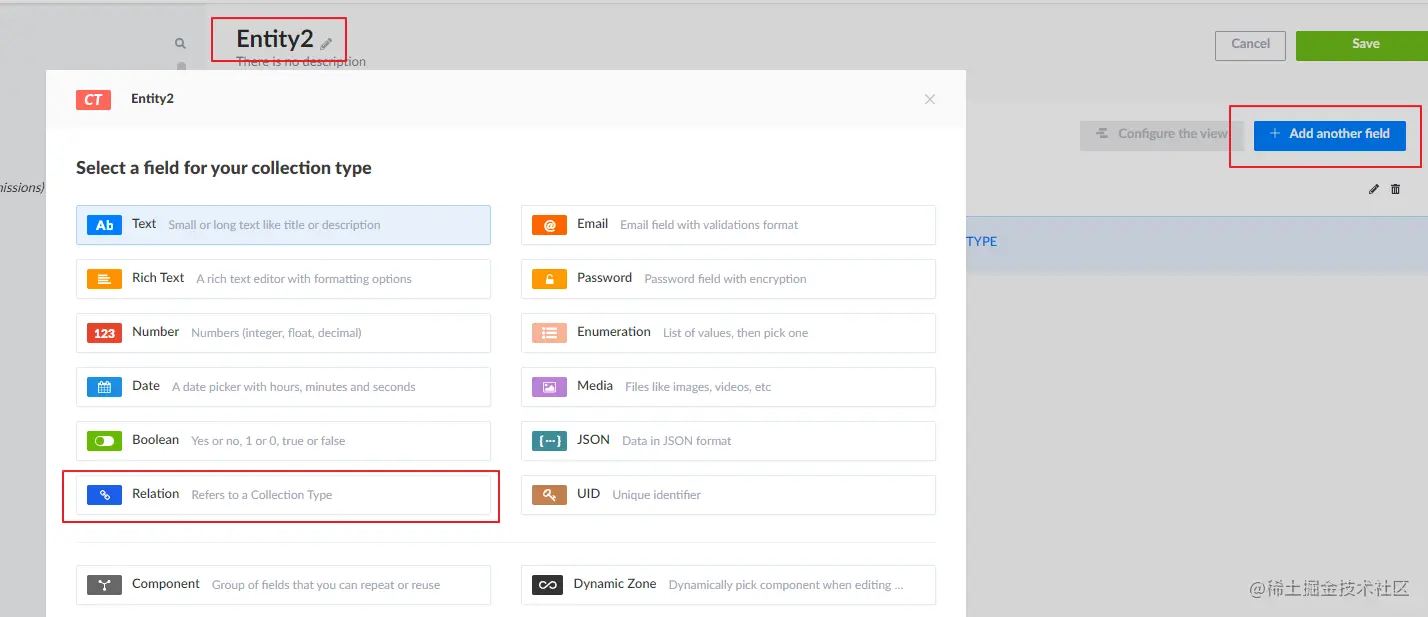Select the Text field icon
The height and width of the screenshot is (617, 1428).
pos(104,225)
